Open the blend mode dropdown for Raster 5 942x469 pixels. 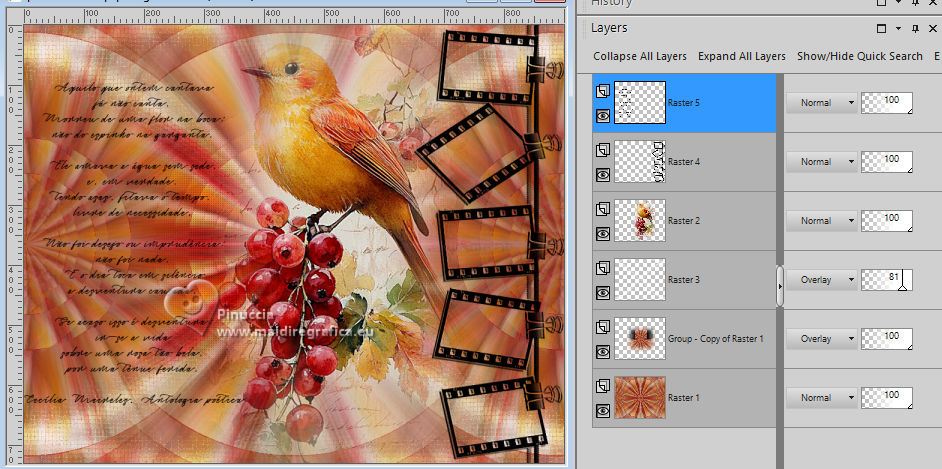tap(821, 103)
